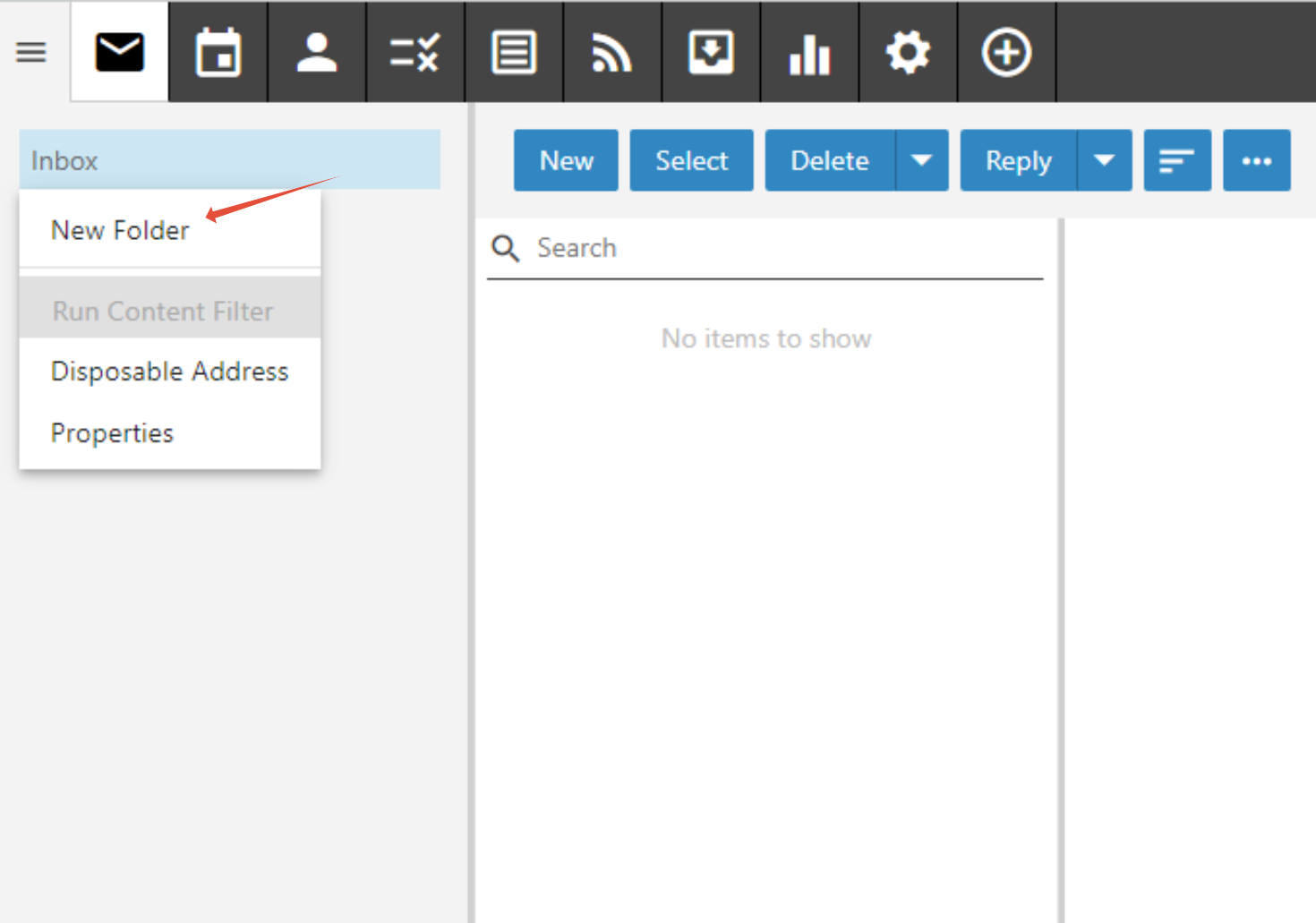Click the Delete button
The image size is (1316, 923).
click(x=830, y=160)
